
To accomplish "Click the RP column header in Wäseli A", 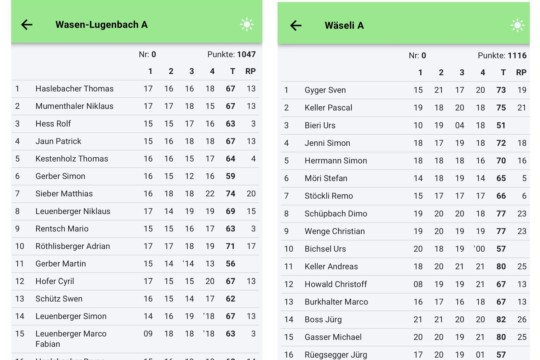I will pyautogui.click(x=521, y=72).
